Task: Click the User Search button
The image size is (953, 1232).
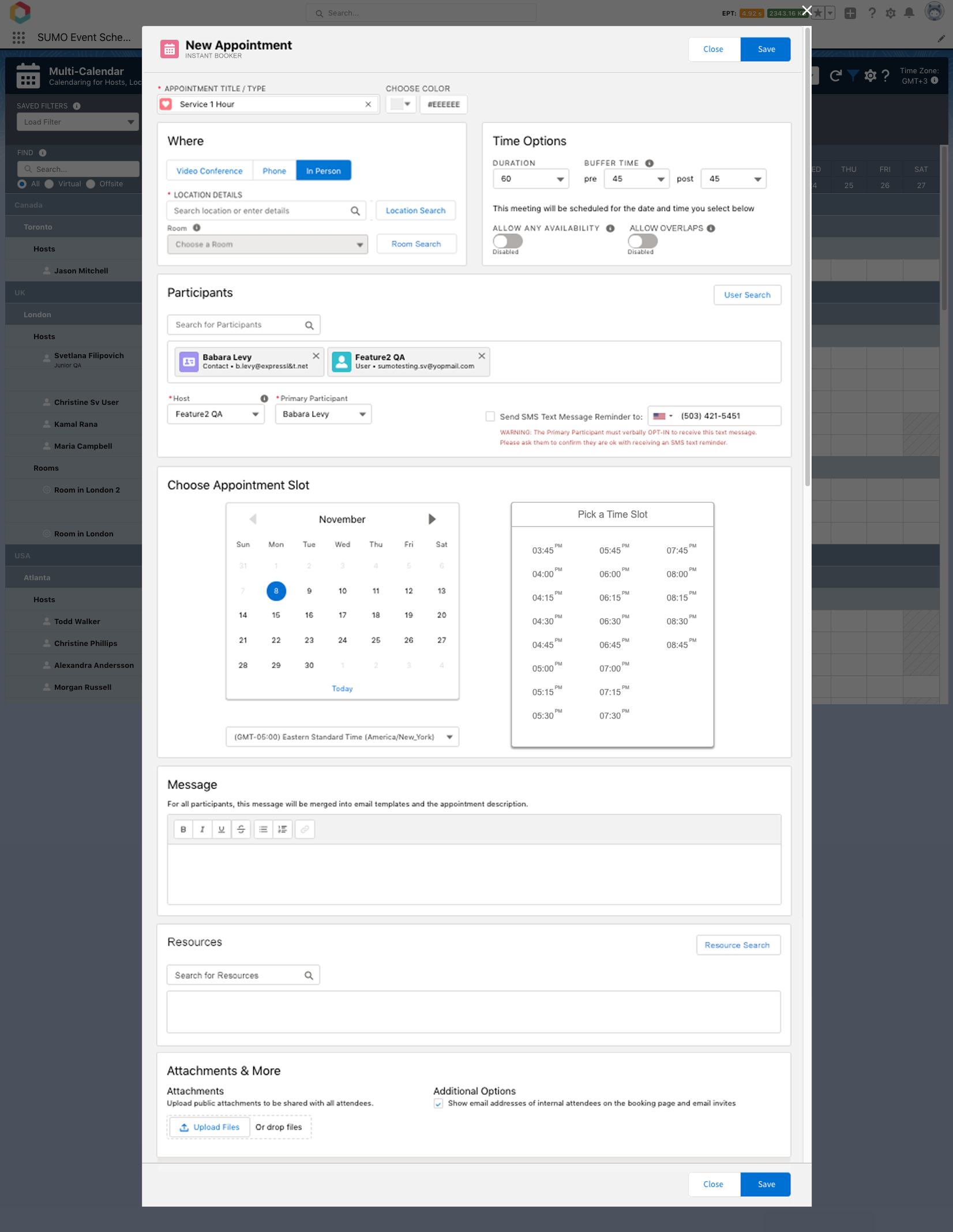Action: point(746,295)
